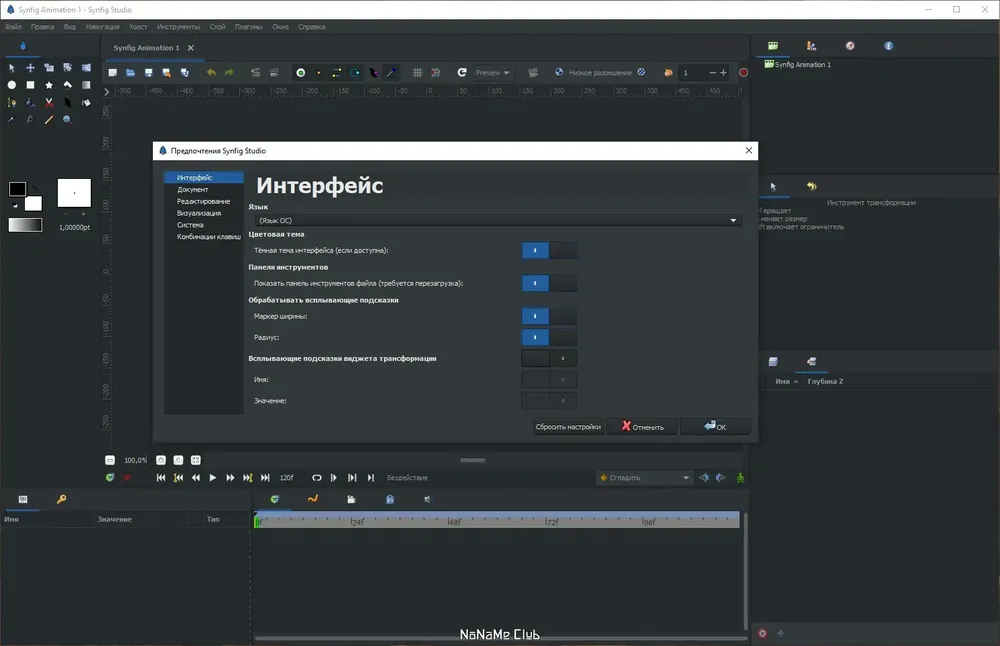1000x646 pixels.
Task: Open the Инструменты menu
Action: click(x=179, y=27)
